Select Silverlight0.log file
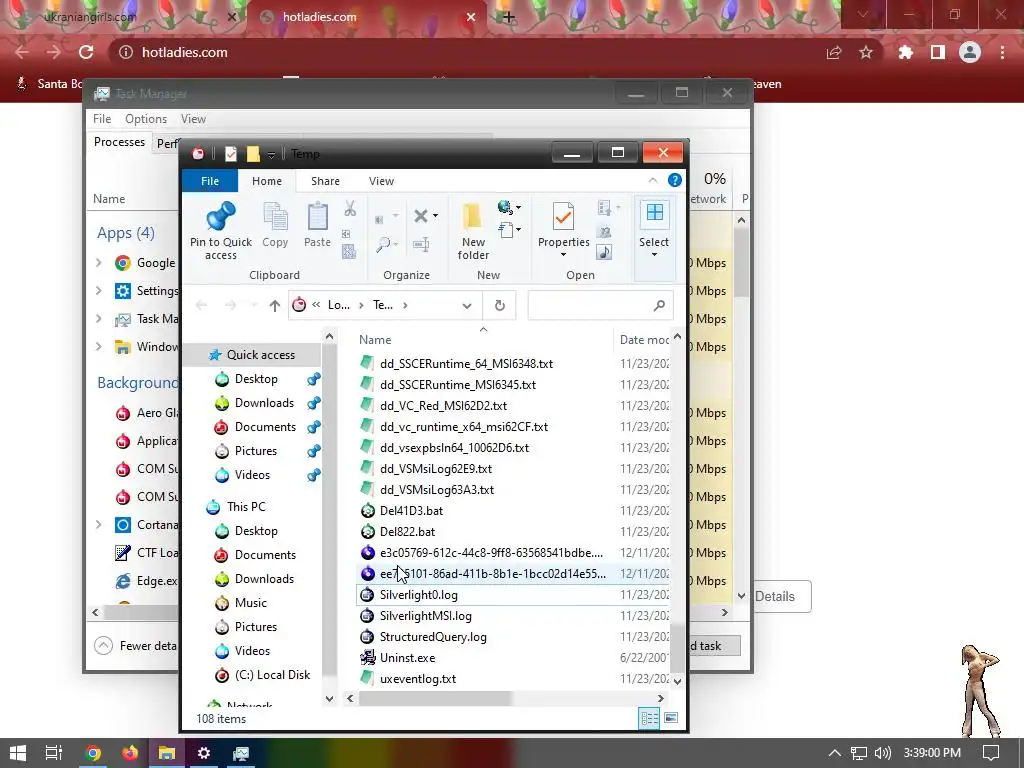This screenshot has height=768, width=1024. 419,595
